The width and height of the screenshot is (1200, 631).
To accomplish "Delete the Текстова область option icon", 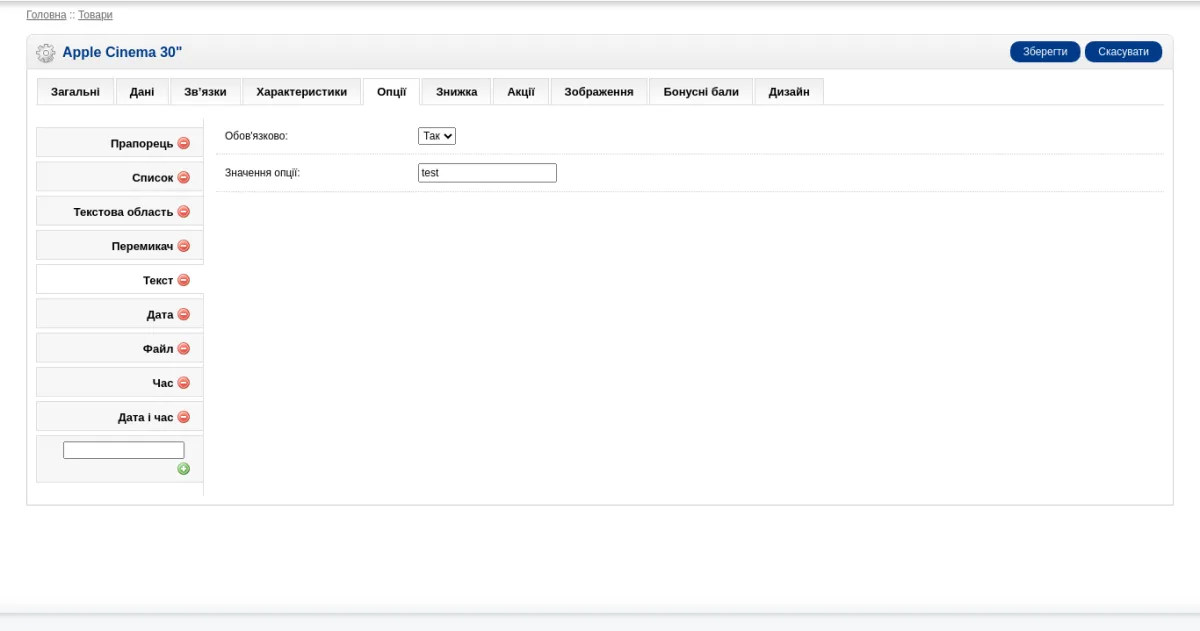I will (184, 212).
